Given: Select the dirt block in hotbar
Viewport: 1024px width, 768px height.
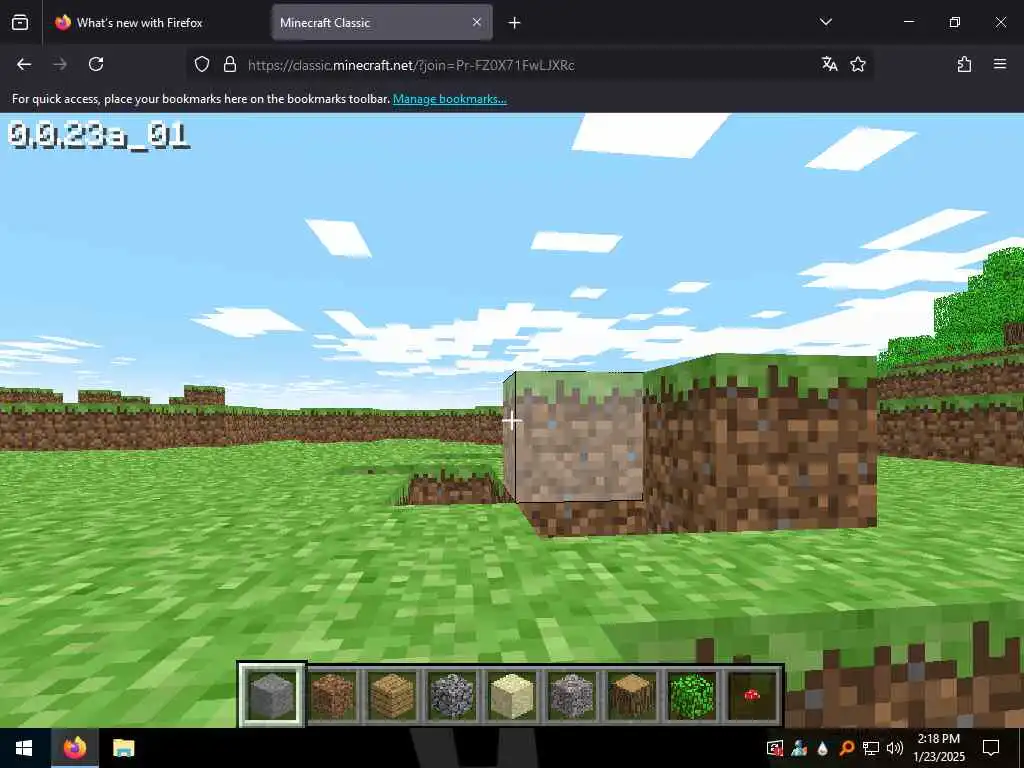Looking at the screenshot, I should [x=332, y=696].
